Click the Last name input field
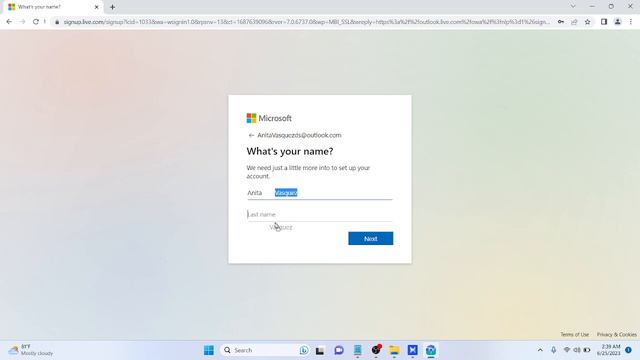The height and width of the screenshot is (360, 640). click(320, 214)
